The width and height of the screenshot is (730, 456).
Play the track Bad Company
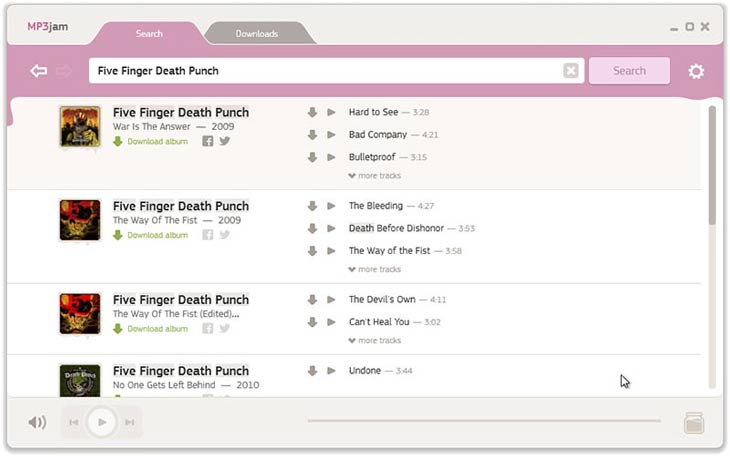coord(331,135)
